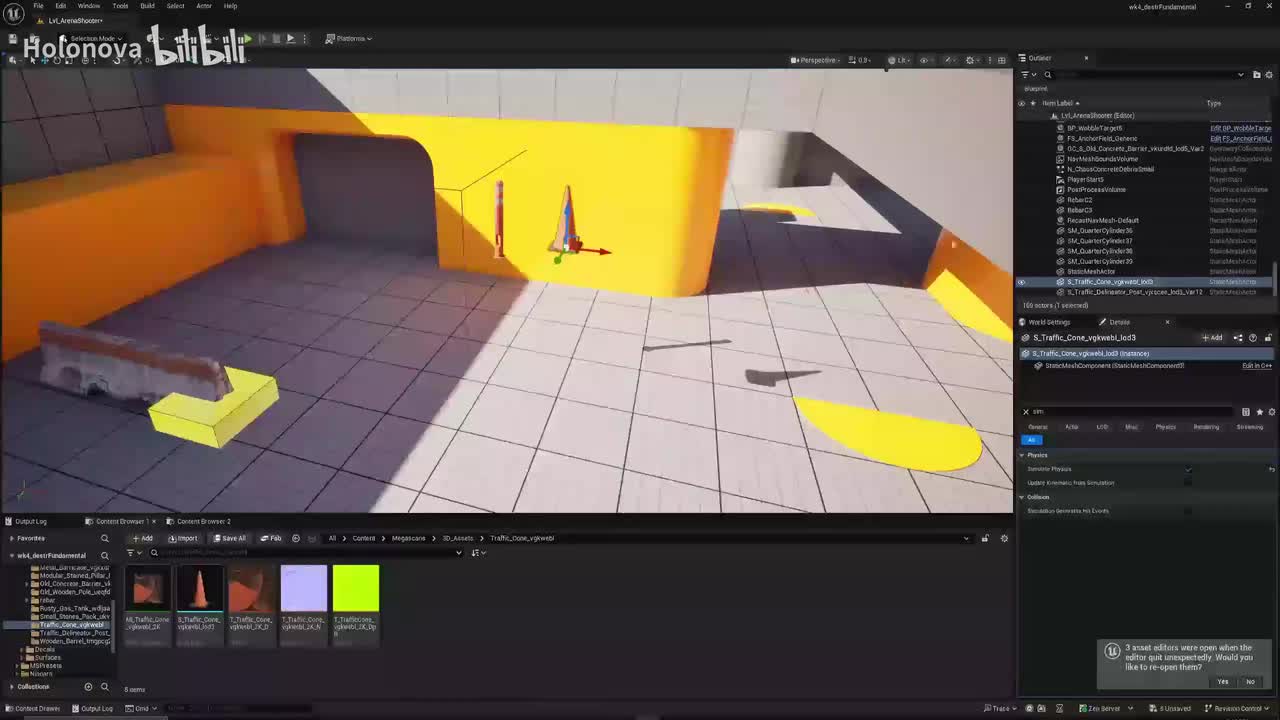The height and width of the screenshot is (720, 1280).
Task: Click the Stop simulation button in toolbar
Action: pos(276,39)
